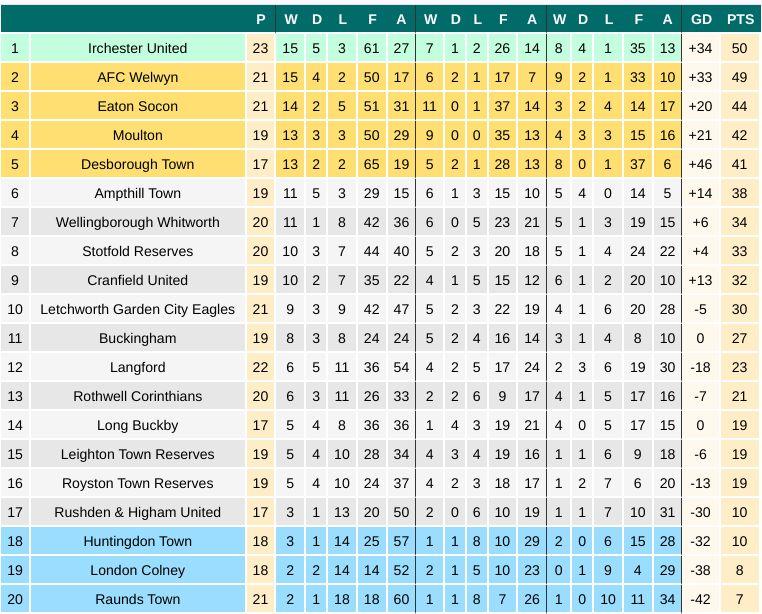The height and width of the screenshot is (614, 762).
Task: Select Wellingborough Whitworth team name
Action: tap(137, 222)
